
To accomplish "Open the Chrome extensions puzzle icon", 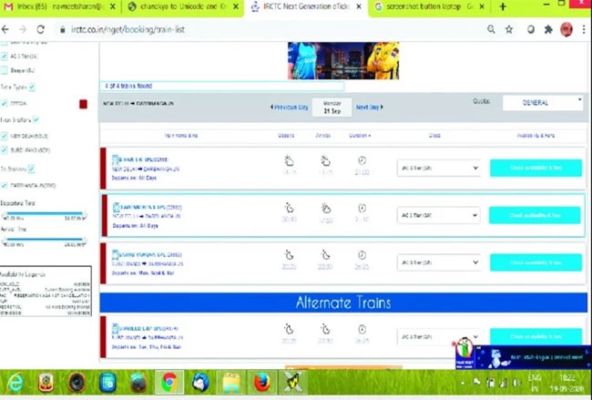I will click(x=548, y=29).
